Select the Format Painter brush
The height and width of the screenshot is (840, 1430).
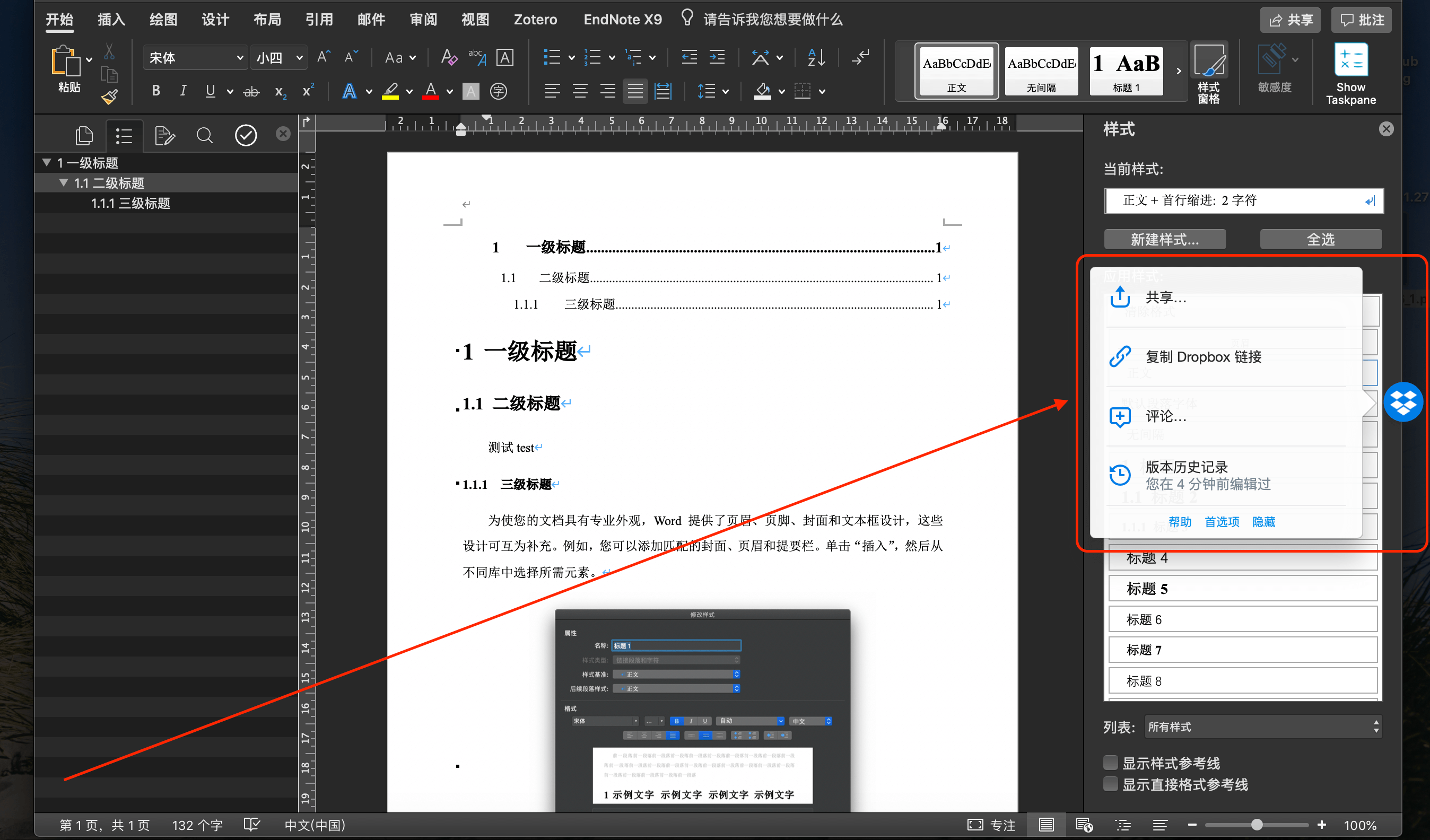point(109,98)
